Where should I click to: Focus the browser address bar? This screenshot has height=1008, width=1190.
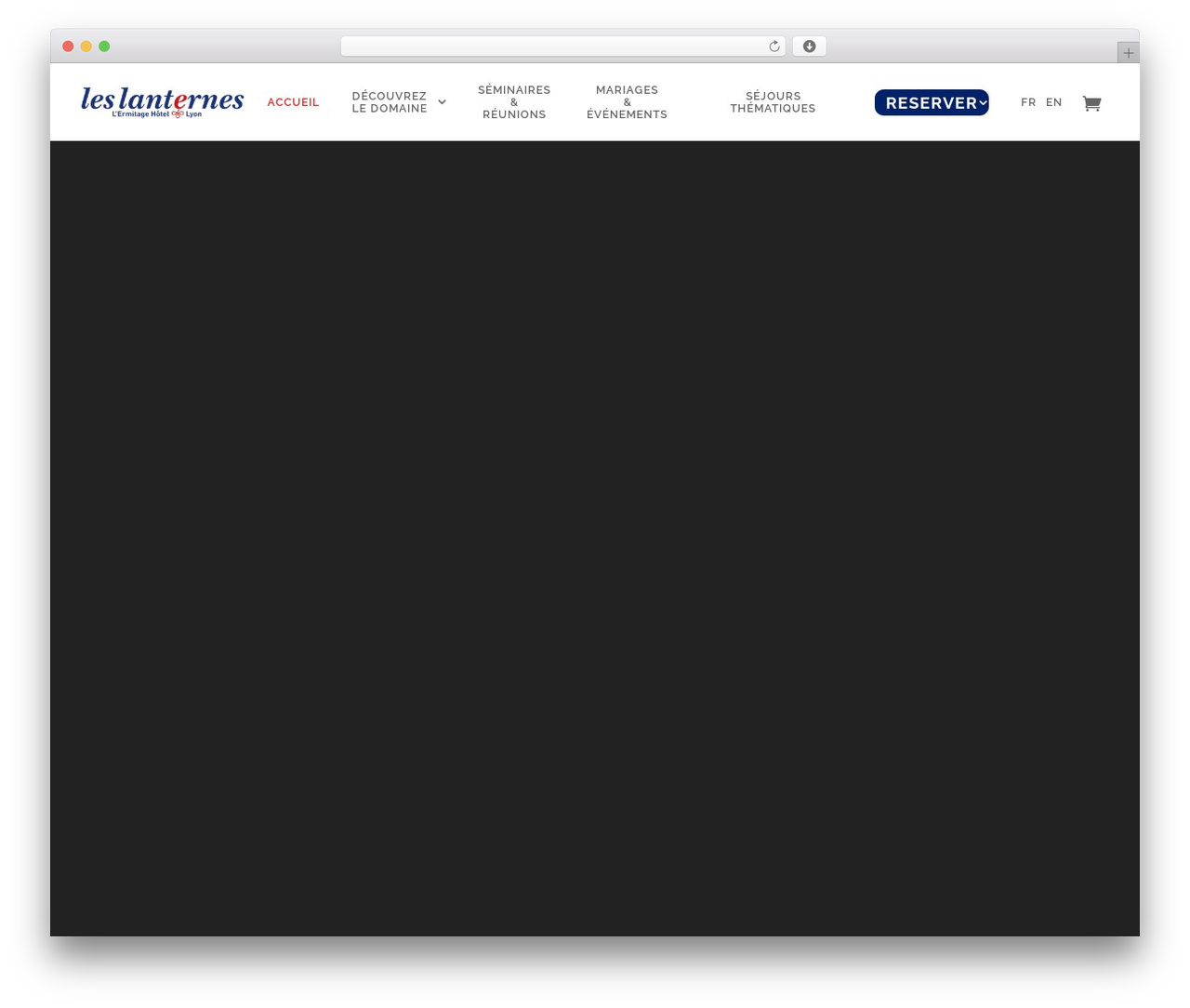(563, 46)
